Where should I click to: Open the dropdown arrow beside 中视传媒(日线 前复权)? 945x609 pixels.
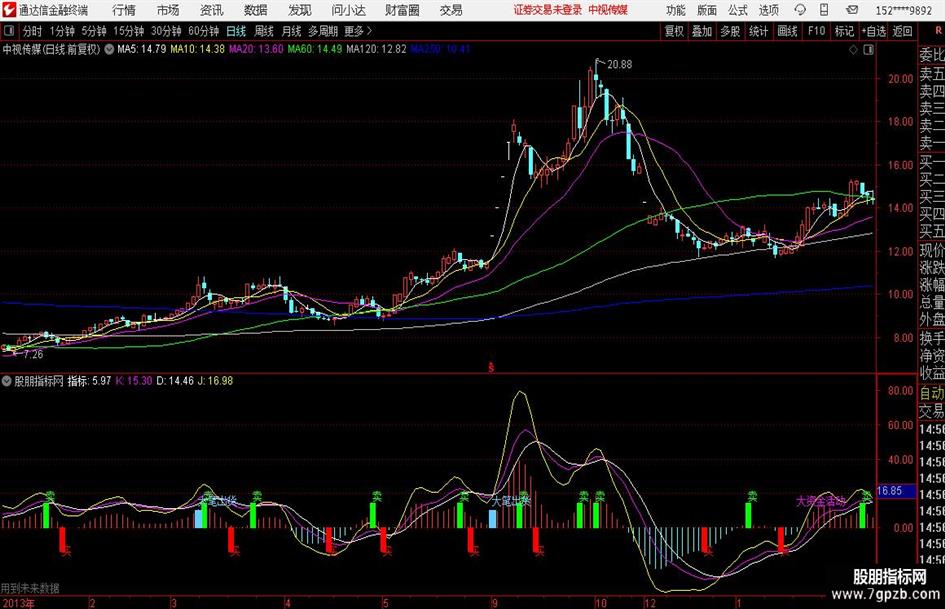(109, 49)
